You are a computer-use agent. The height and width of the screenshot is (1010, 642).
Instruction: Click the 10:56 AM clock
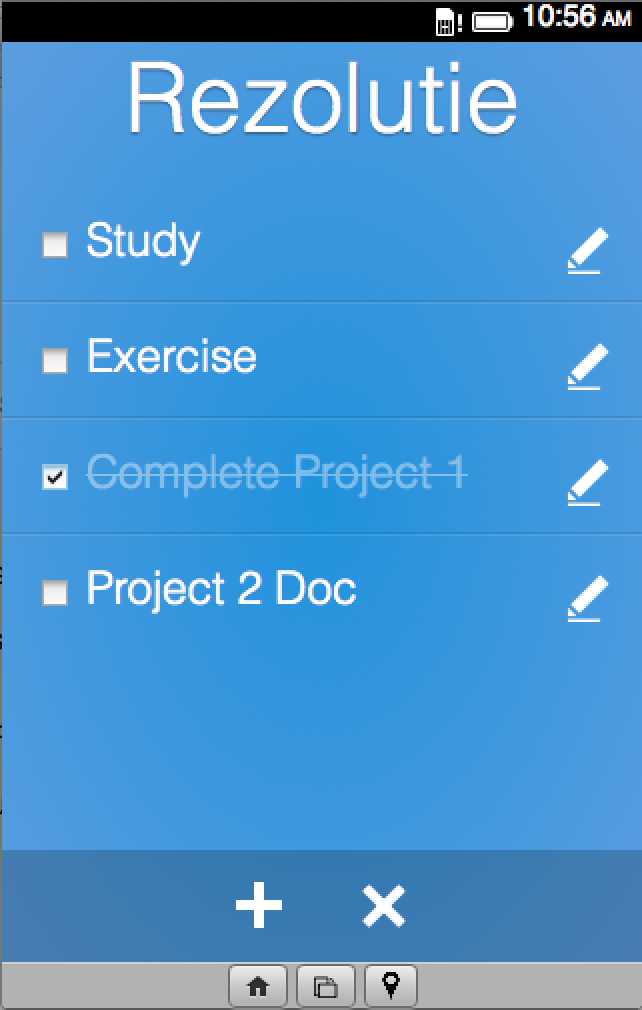(577, 17)
